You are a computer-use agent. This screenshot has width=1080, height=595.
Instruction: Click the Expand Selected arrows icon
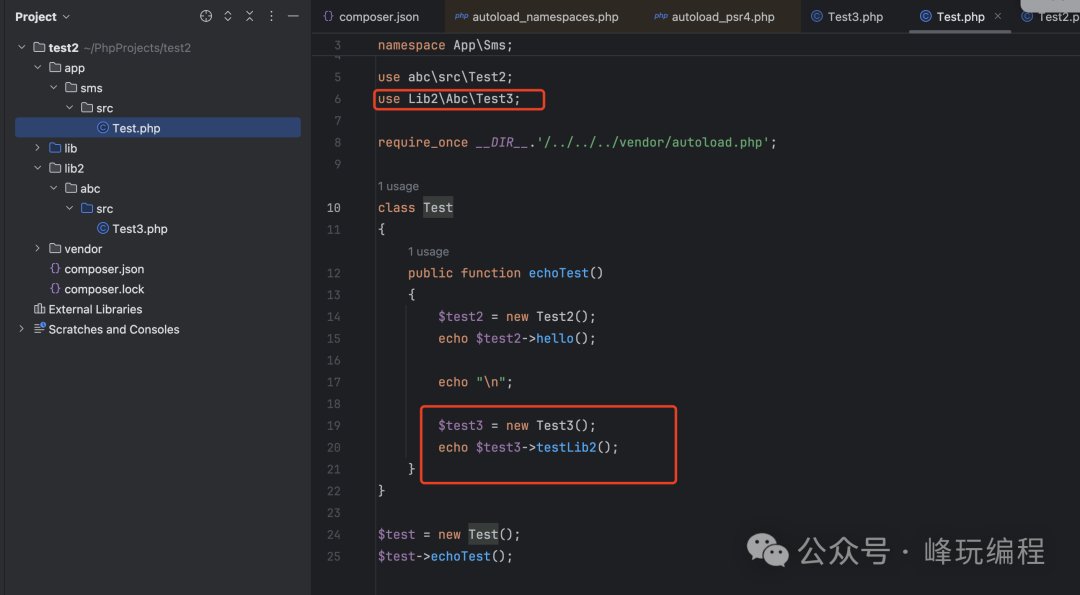[228, 16]
